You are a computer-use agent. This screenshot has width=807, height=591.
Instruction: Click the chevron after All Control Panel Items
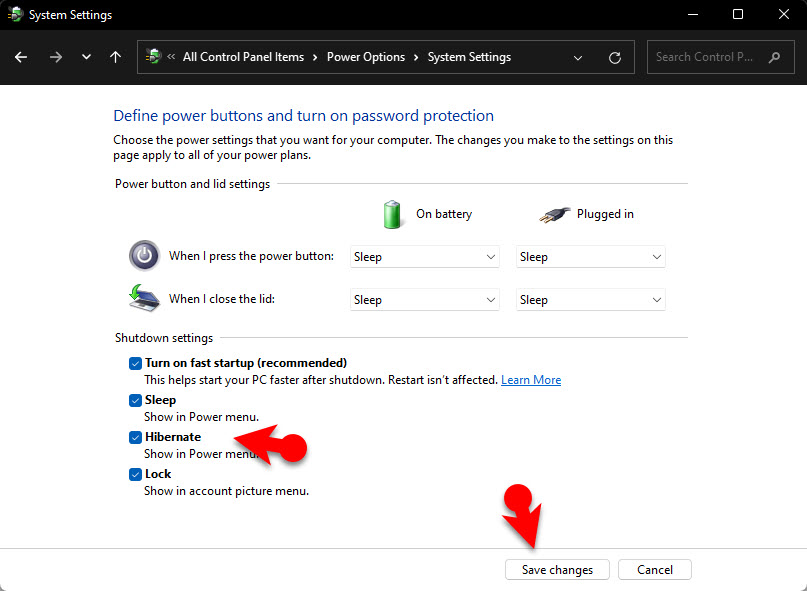(x=315, y=58)
